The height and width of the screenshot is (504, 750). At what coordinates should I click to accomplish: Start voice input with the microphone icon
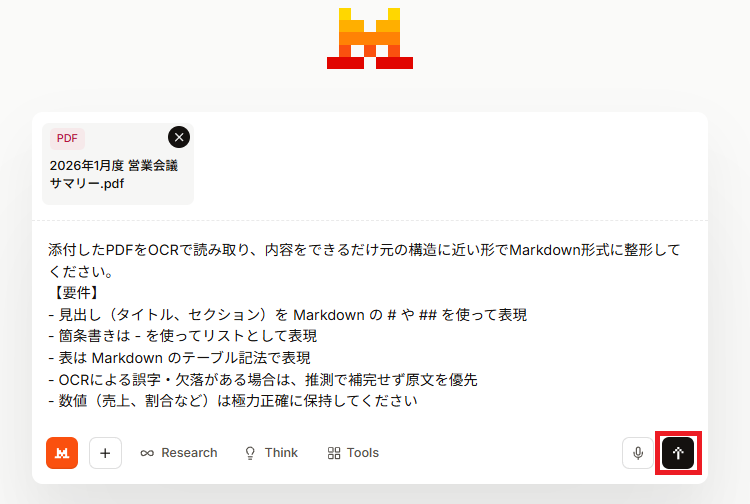(638, 453)
